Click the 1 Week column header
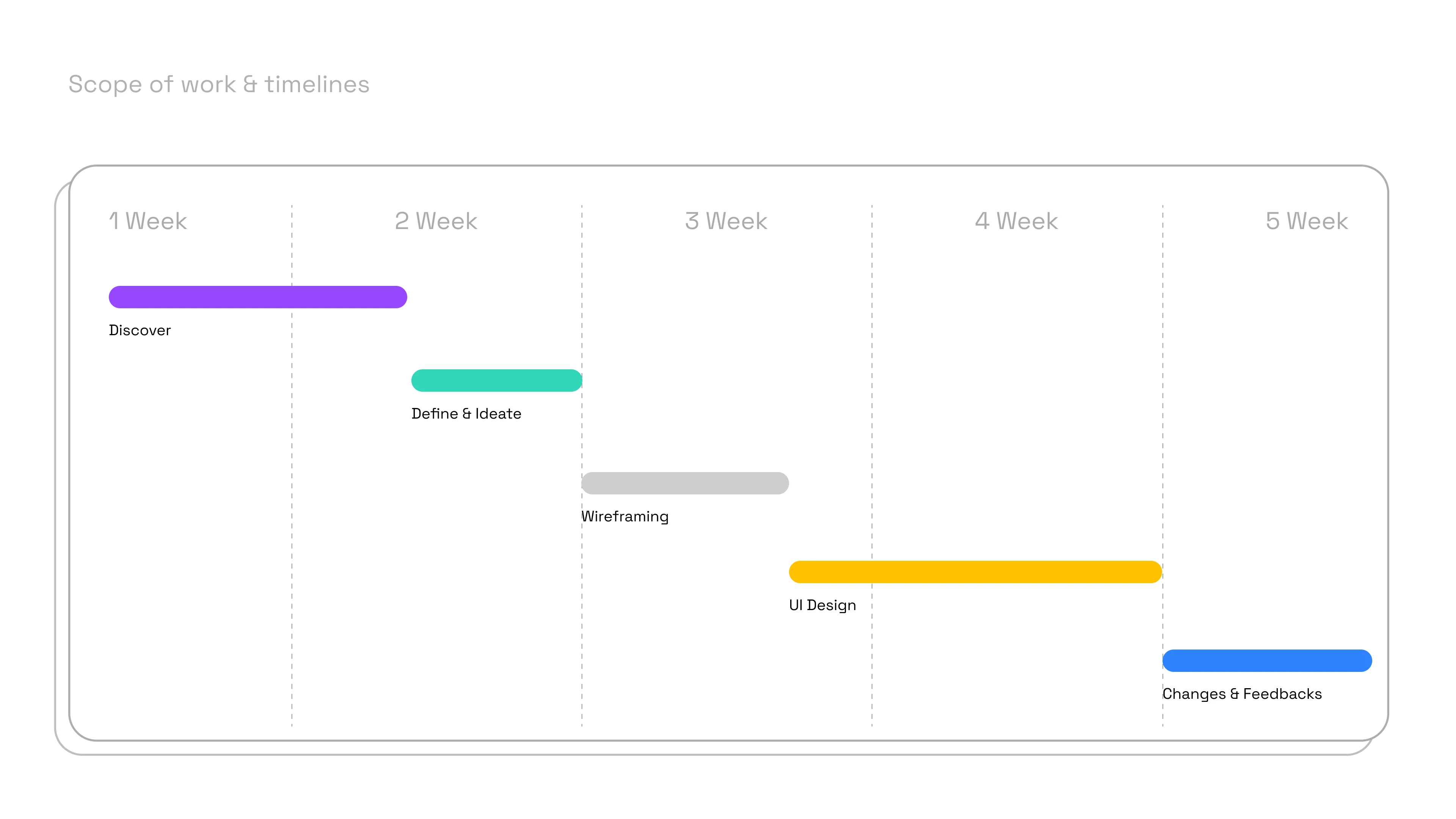The width and height of the screenshot is (1456, 819). coord(147,221)
